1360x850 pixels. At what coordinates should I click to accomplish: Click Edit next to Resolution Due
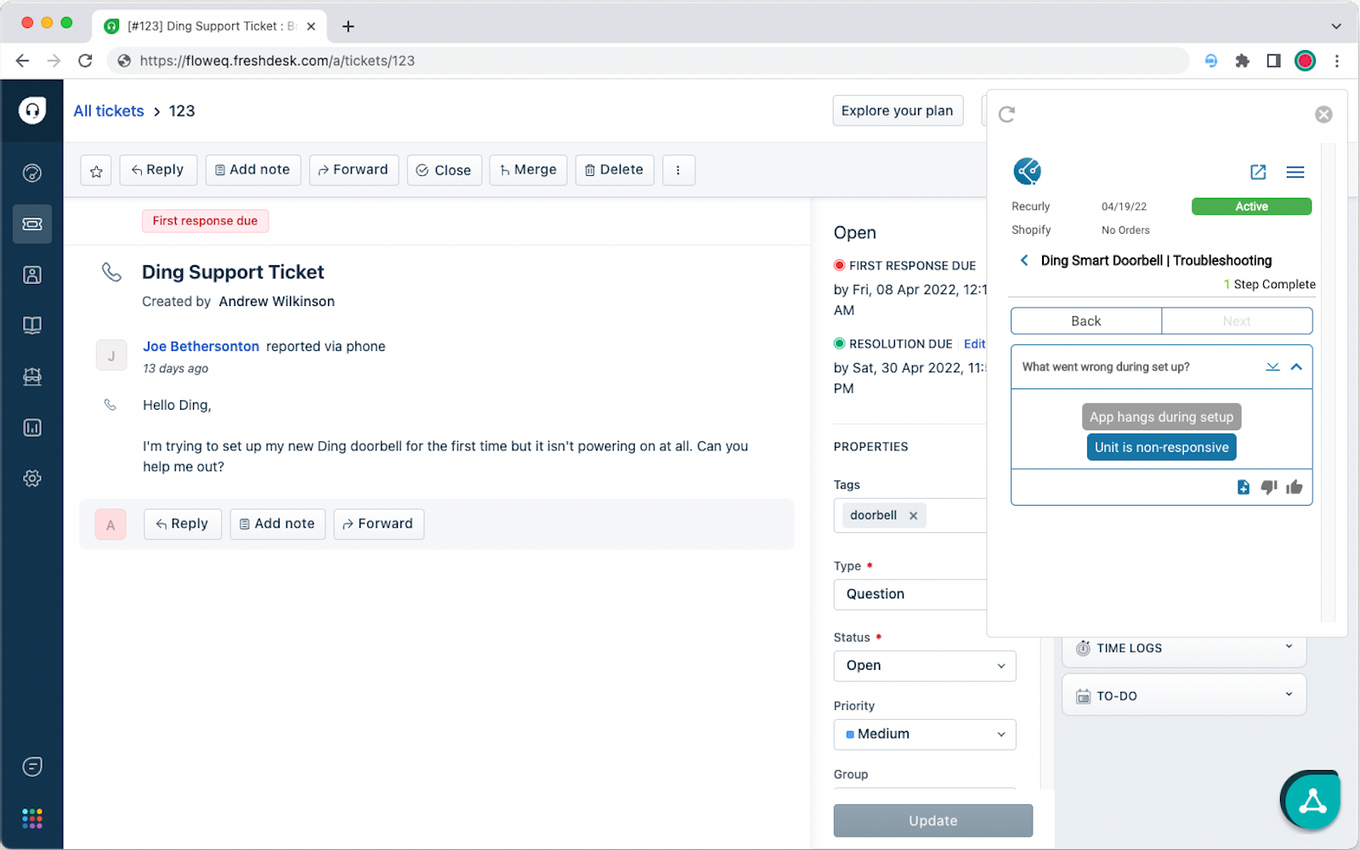tap(974, 344)
